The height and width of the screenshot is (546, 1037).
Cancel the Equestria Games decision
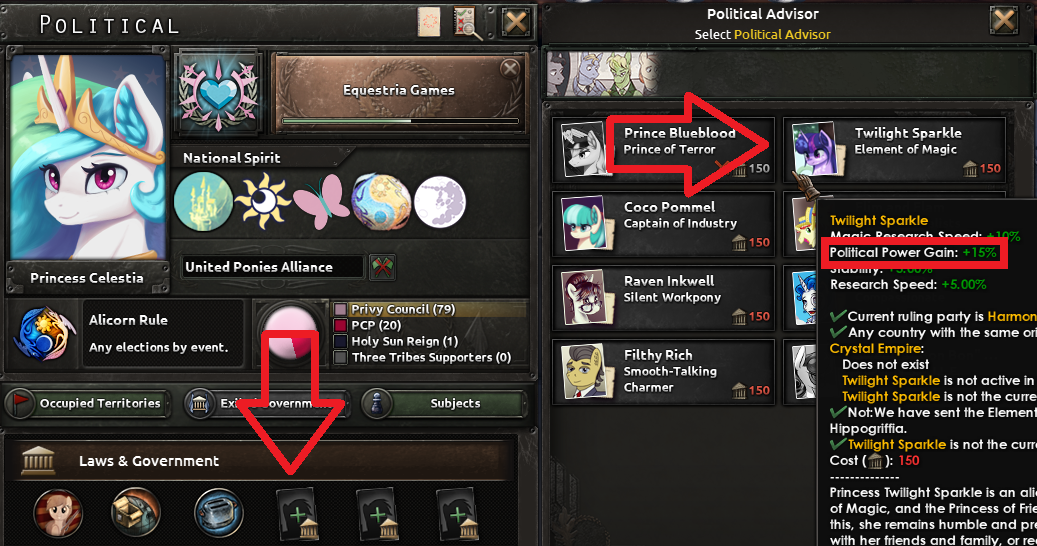(510, 69)
